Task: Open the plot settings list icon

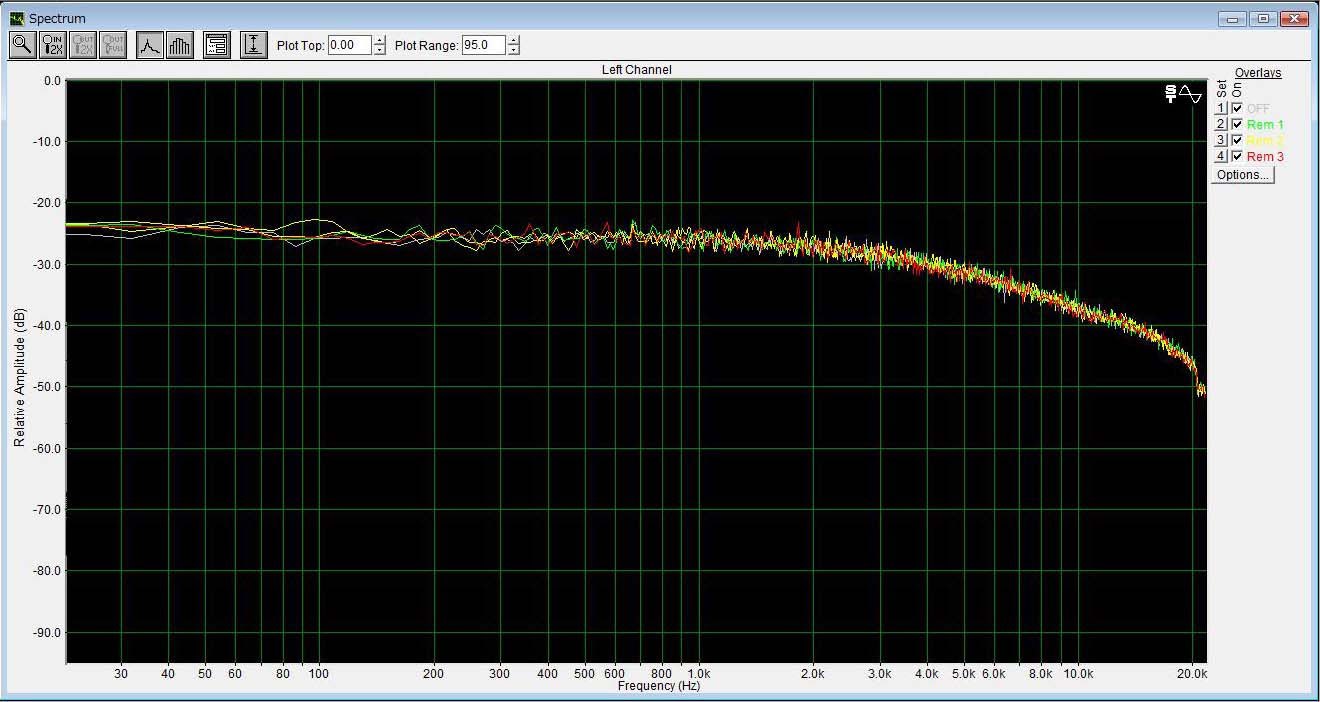Action: [216, 45]
